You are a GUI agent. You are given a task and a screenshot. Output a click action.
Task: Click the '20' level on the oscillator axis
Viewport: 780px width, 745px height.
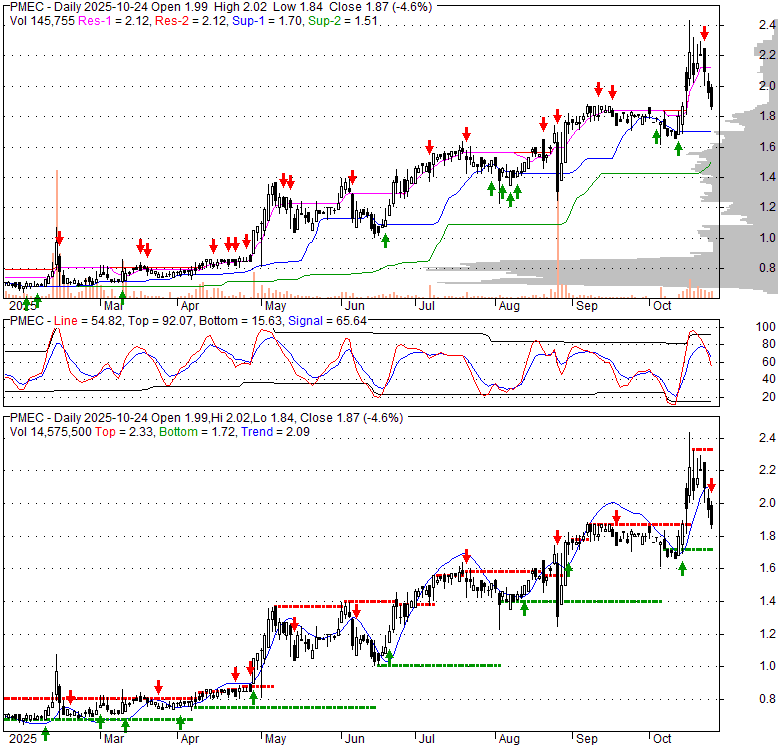click(x=769, y=397)
